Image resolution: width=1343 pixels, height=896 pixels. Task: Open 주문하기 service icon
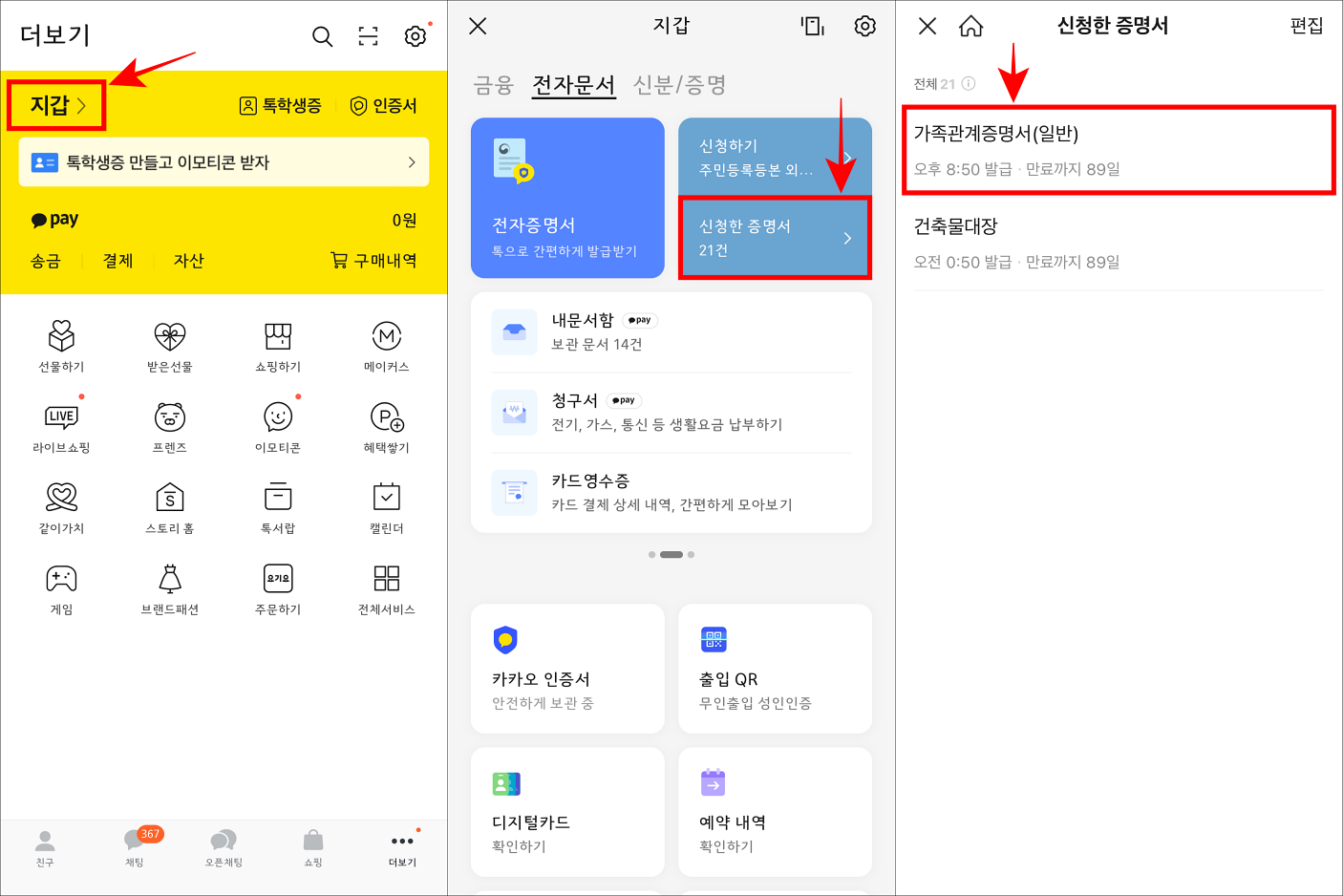tap(278, 588)
